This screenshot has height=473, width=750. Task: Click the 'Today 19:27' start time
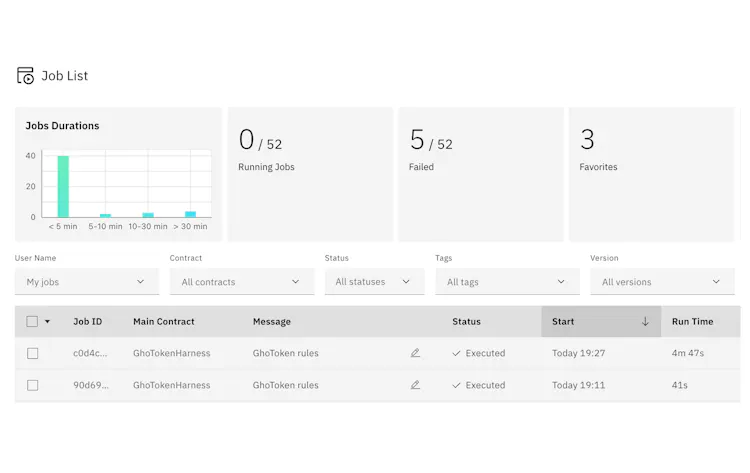point(578,353)
